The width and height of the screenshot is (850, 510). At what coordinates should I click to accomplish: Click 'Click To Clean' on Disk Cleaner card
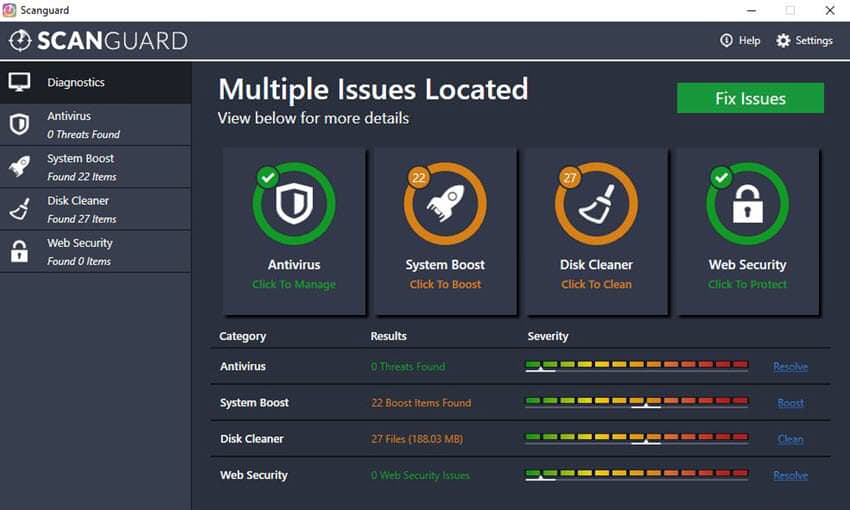596,284
